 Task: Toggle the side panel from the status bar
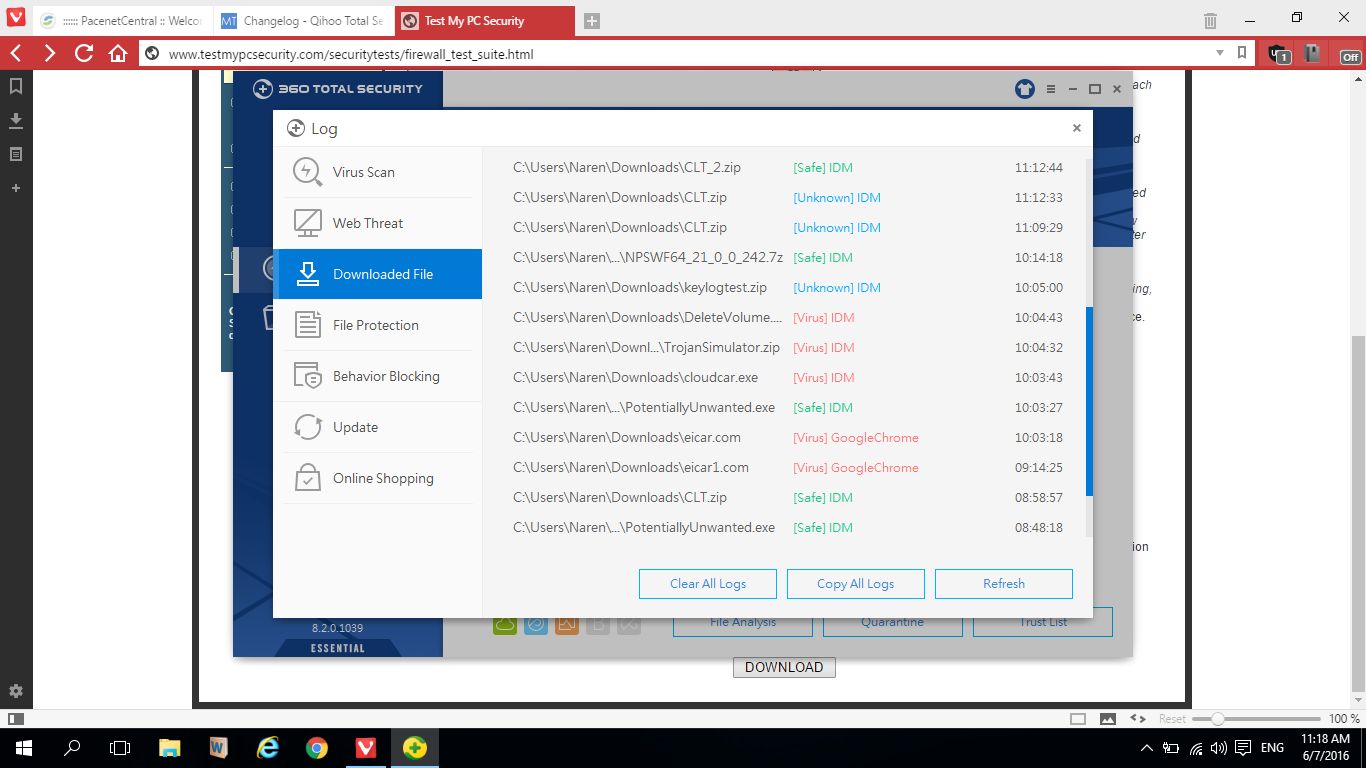click(x=16, y=718)
